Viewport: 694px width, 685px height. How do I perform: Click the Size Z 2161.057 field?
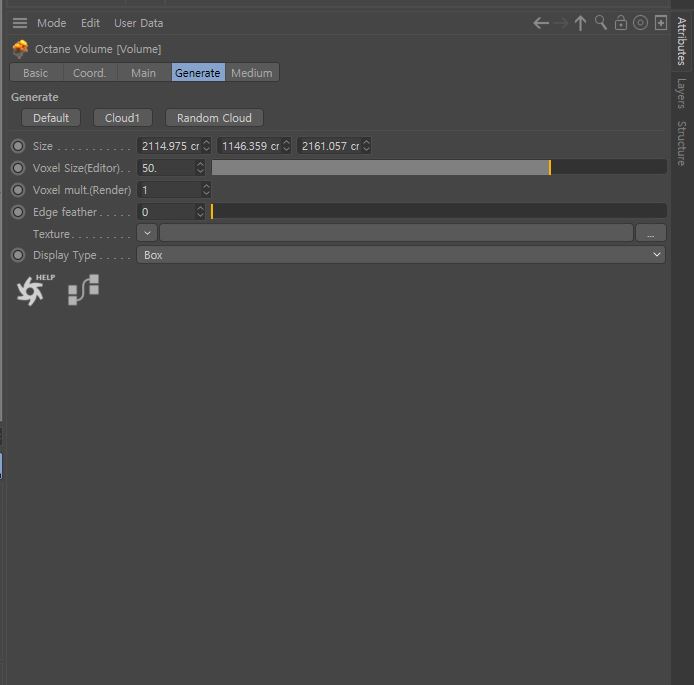[x=330, y=146]
